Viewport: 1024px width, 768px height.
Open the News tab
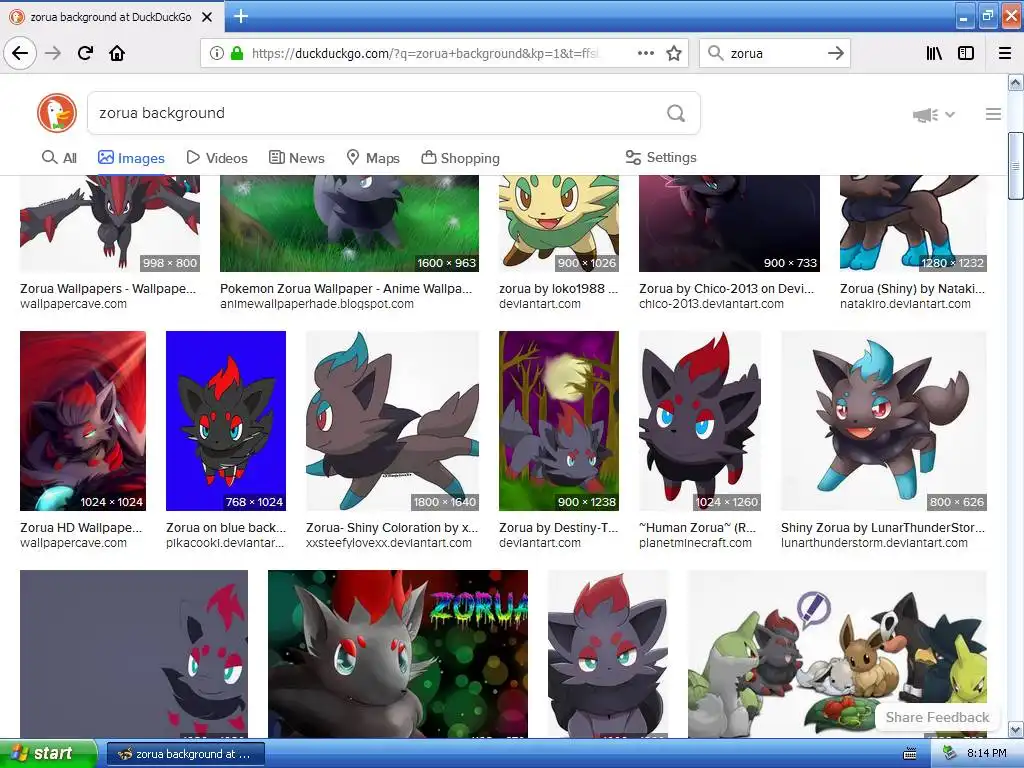296,158
